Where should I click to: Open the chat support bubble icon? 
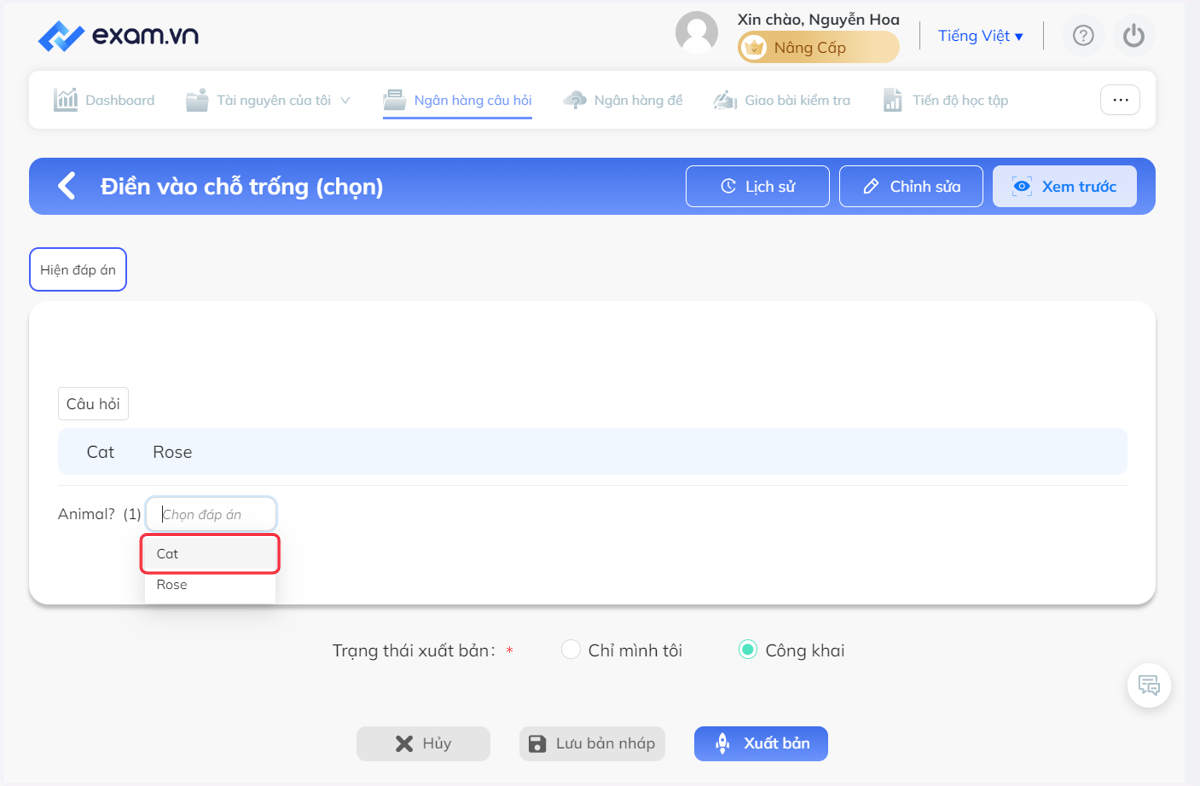pos(1149,686)
